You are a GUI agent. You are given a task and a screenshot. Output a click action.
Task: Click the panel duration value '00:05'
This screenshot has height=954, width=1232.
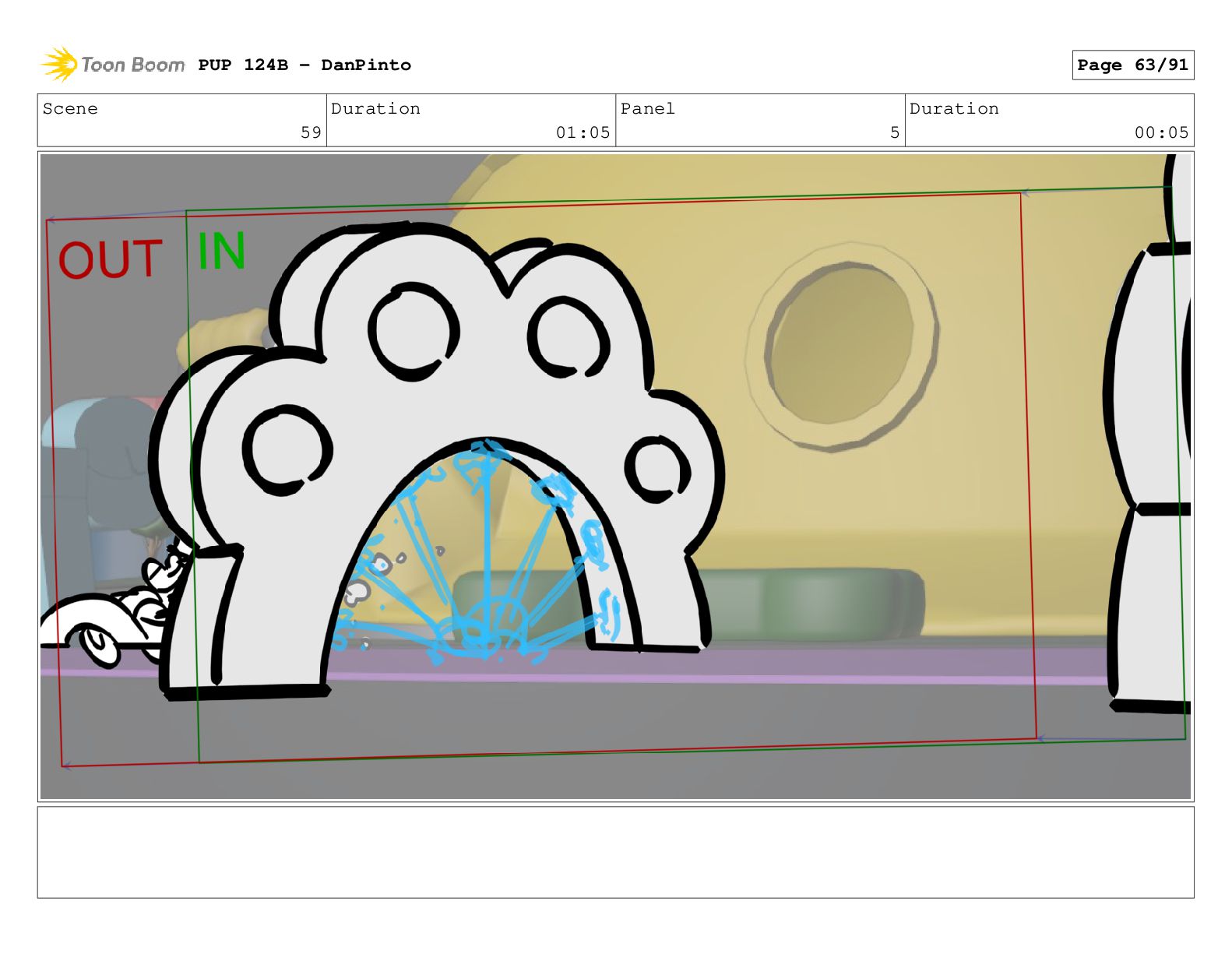pos(1161,132)
